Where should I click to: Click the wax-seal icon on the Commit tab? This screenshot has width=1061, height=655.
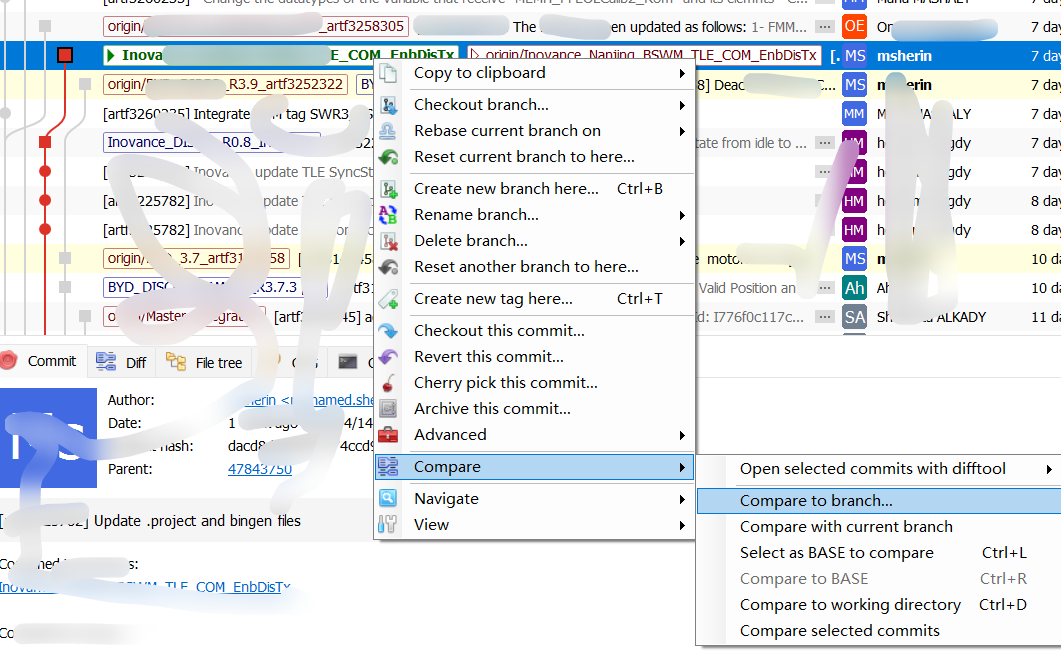coord(10,361)
